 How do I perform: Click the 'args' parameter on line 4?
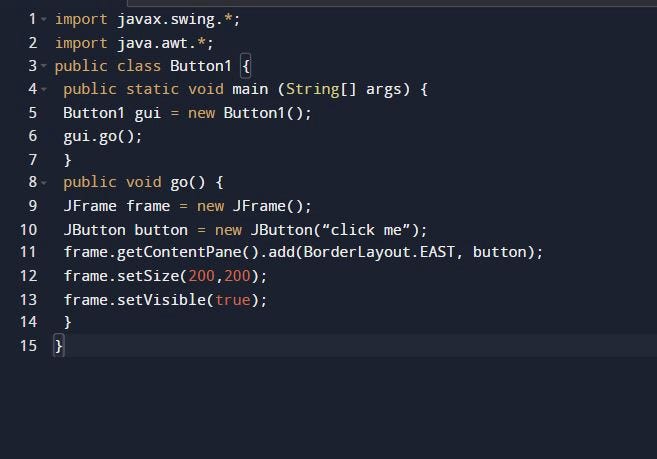[x=383, y=90]
